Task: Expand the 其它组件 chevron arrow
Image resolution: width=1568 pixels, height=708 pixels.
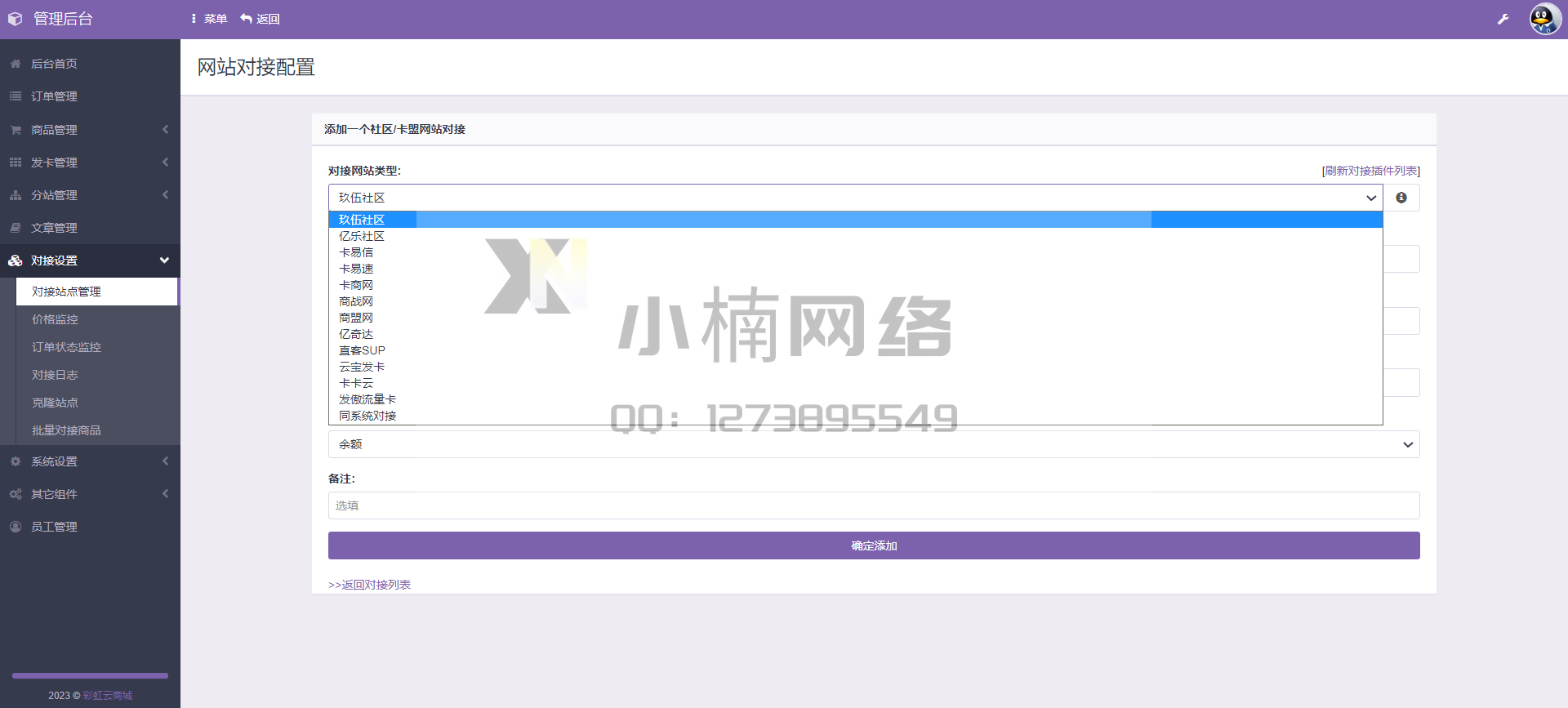Action: 165,494
